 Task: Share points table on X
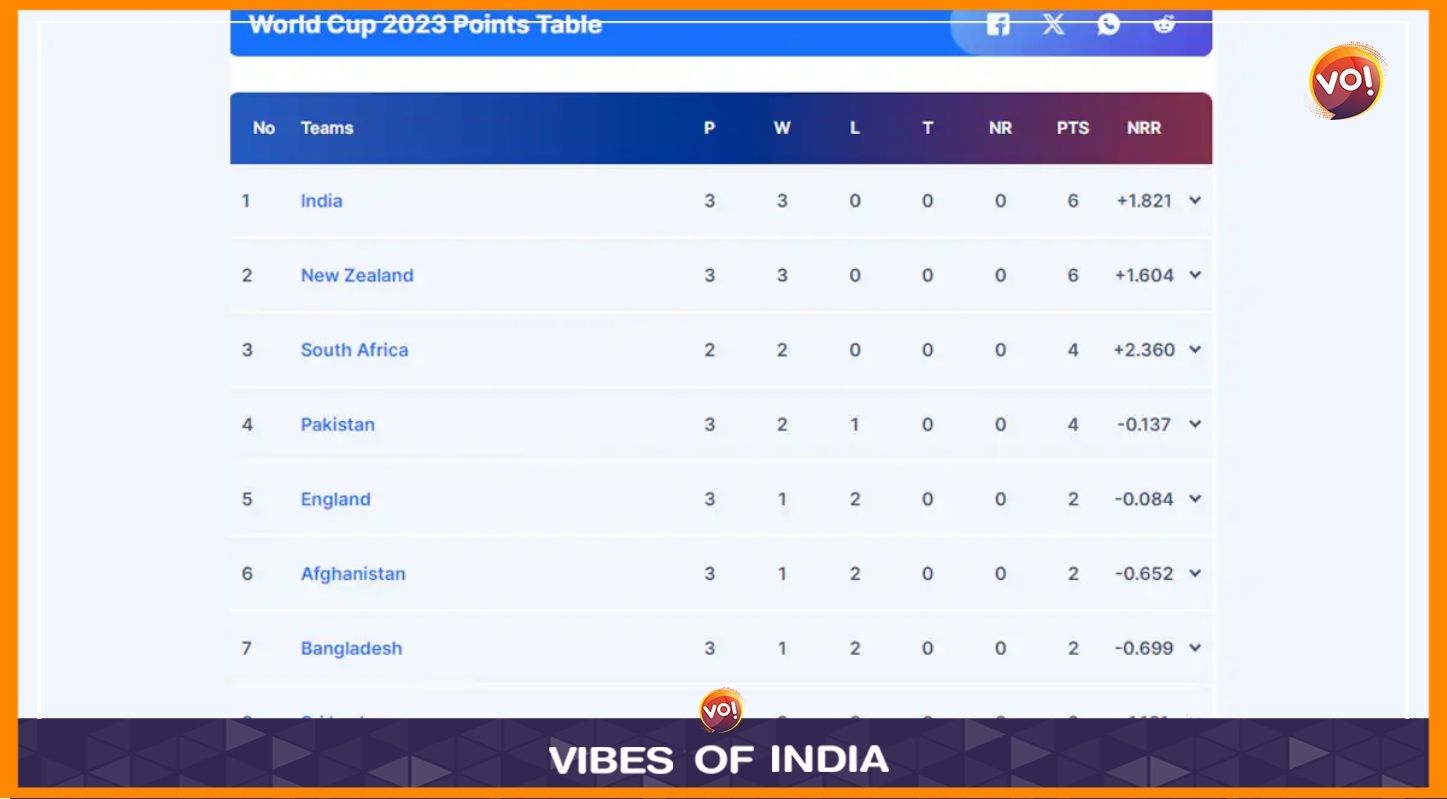[1053, 25]
